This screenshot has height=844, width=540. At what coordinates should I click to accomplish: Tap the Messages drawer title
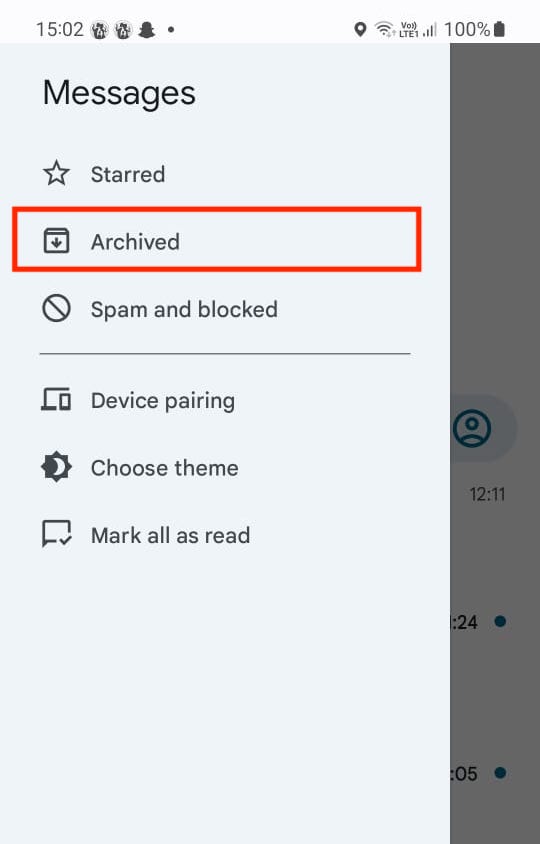click(x=119, y=94)
